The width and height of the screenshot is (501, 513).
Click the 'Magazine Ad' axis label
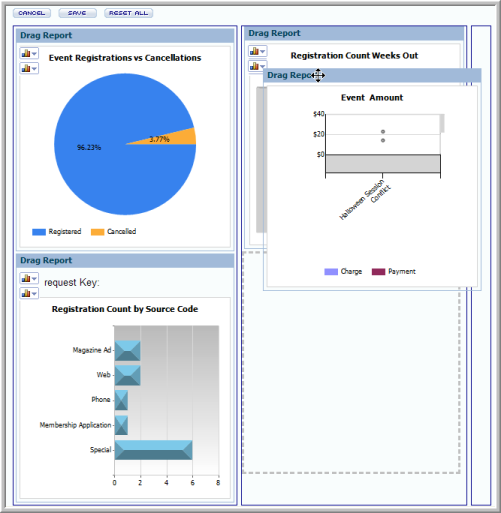(x=92, y=350)
